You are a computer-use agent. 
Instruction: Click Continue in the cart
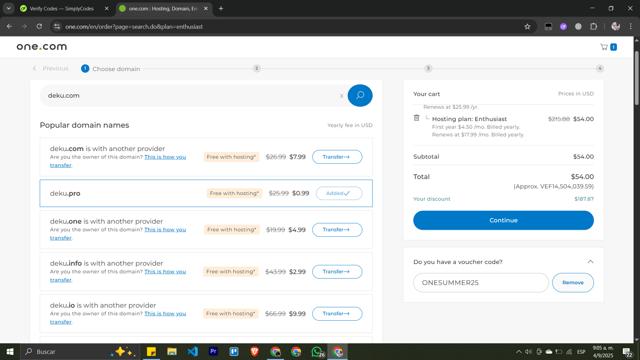(503, 220)
